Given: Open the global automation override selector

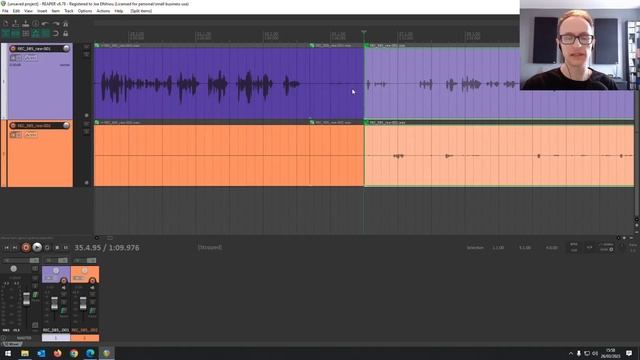Looking at the screenshot, I should tap(607, 247).
